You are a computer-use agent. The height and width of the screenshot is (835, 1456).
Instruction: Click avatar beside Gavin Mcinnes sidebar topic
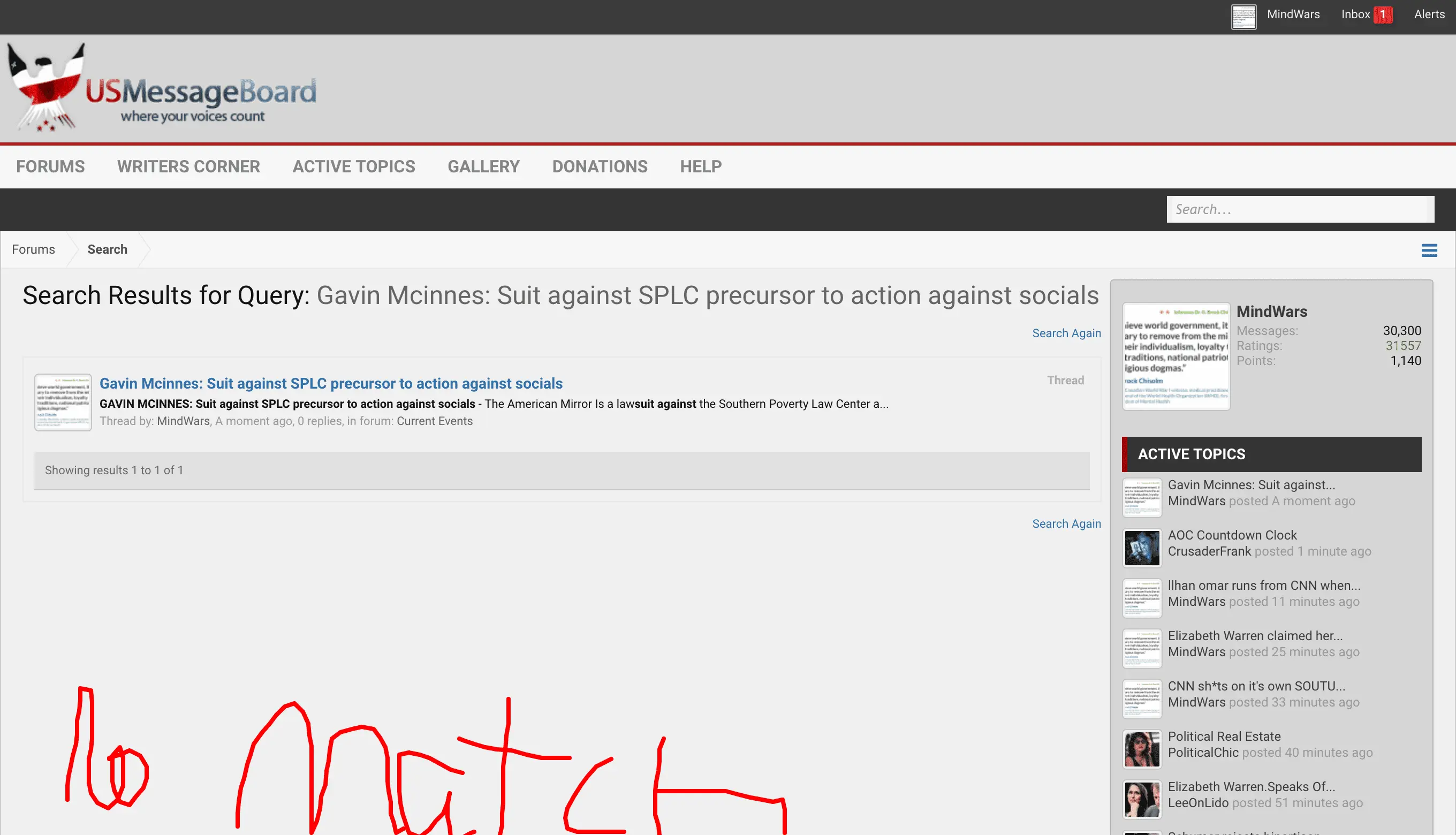click(x=1141, y=497)
